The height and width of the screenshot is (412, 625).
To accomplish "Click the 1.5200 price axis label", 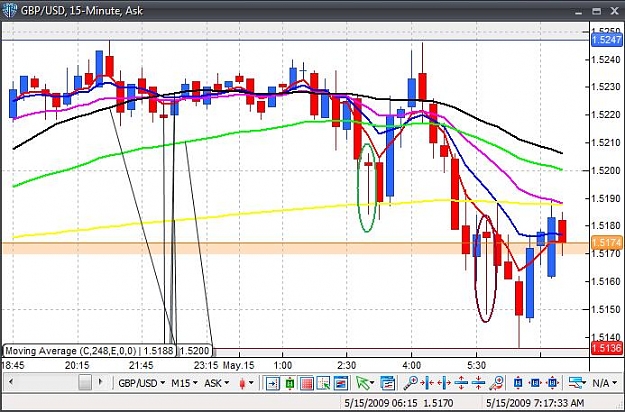I will coord(606,171).
